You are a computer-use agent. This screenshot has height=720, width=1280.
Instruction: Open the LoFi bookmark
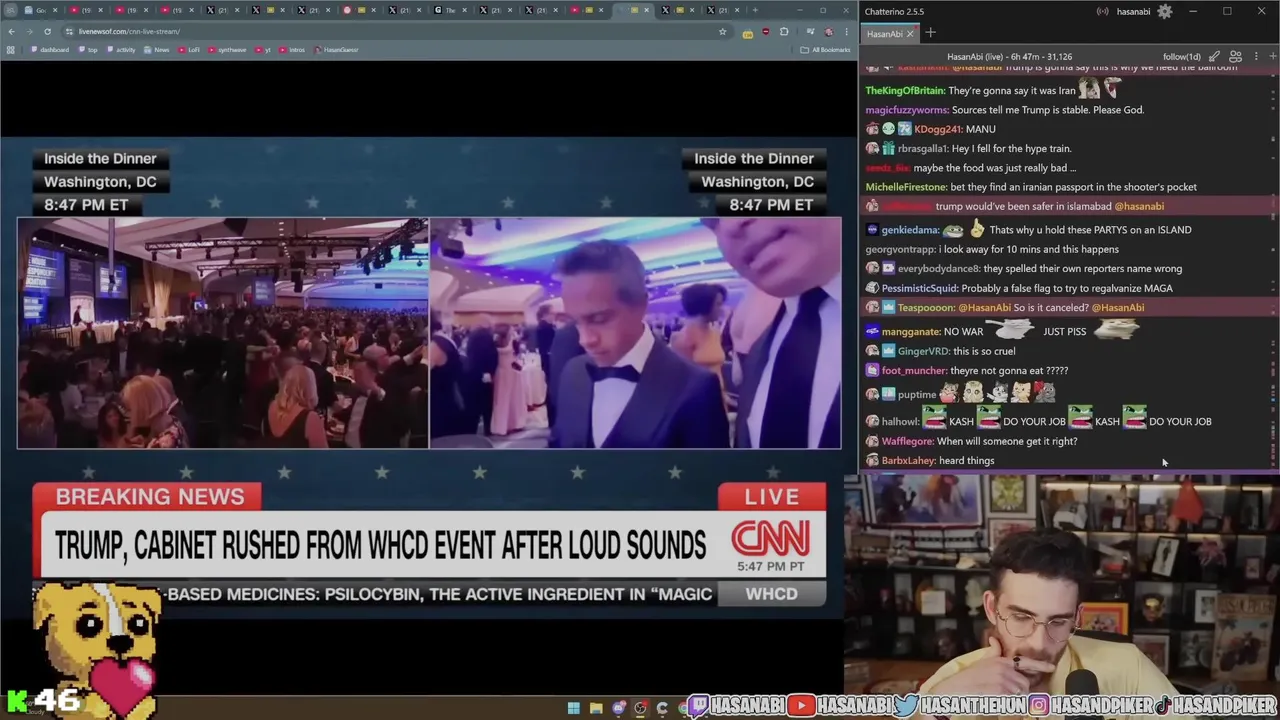point(189,50)
